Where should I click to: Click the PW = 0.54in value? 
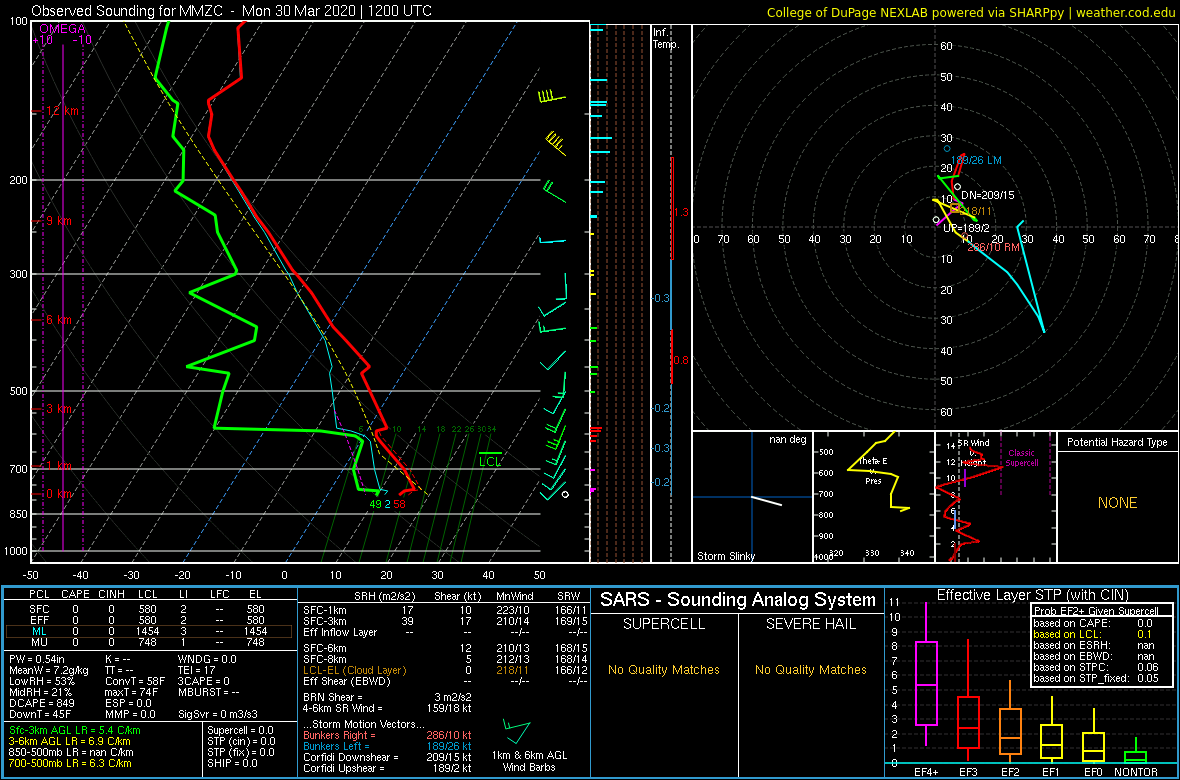coord(39,660)
